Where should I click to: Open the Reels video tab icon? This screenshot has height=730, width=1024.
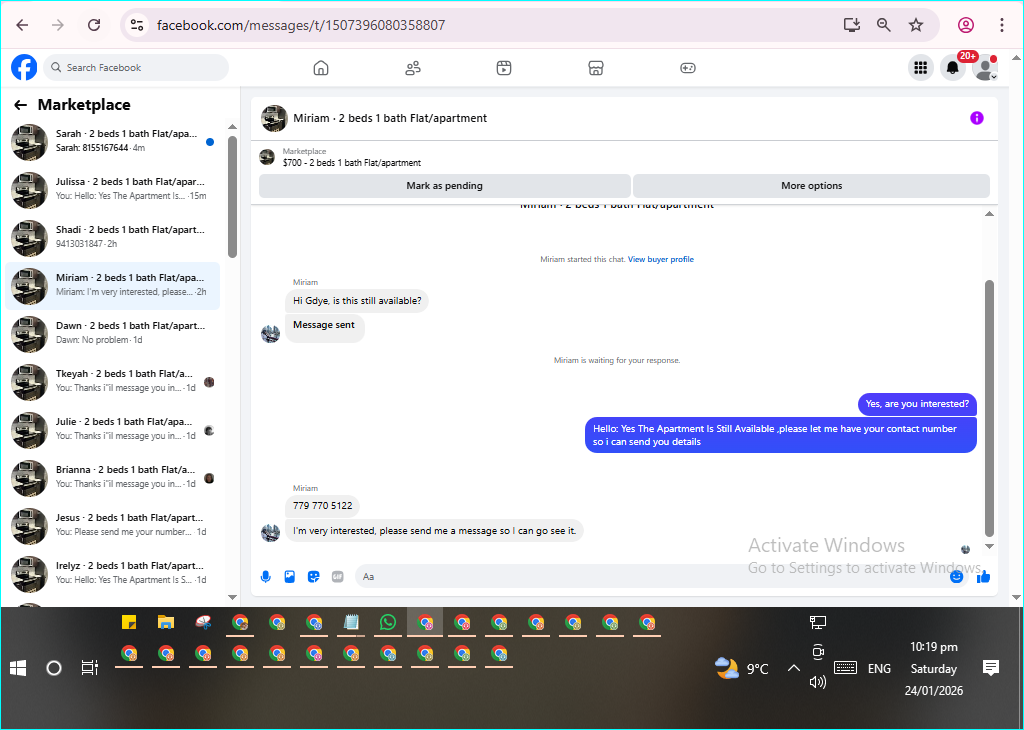coord(504,68)
